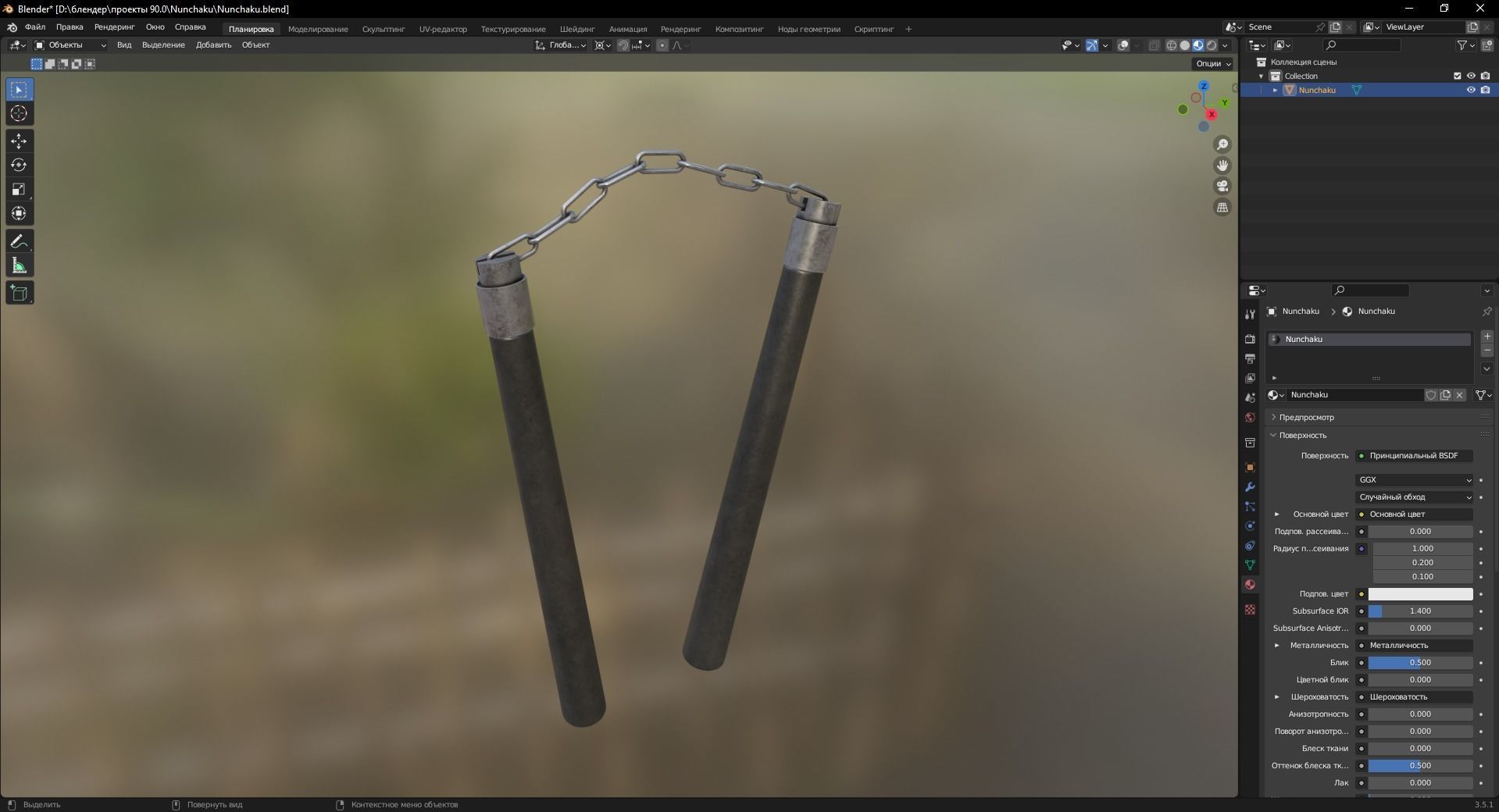The width and height of the screenshot is (1499, 812).
Task: Hide Collection with its eye icon
Action: pyautogui.click(x=1471, y=76)
